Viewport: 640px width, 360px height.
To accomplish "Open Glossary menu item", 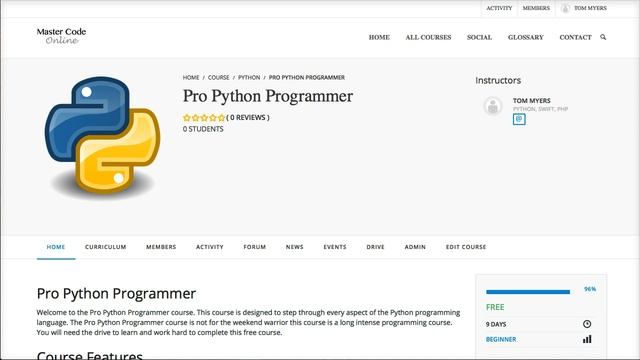I will pos(526,37).
